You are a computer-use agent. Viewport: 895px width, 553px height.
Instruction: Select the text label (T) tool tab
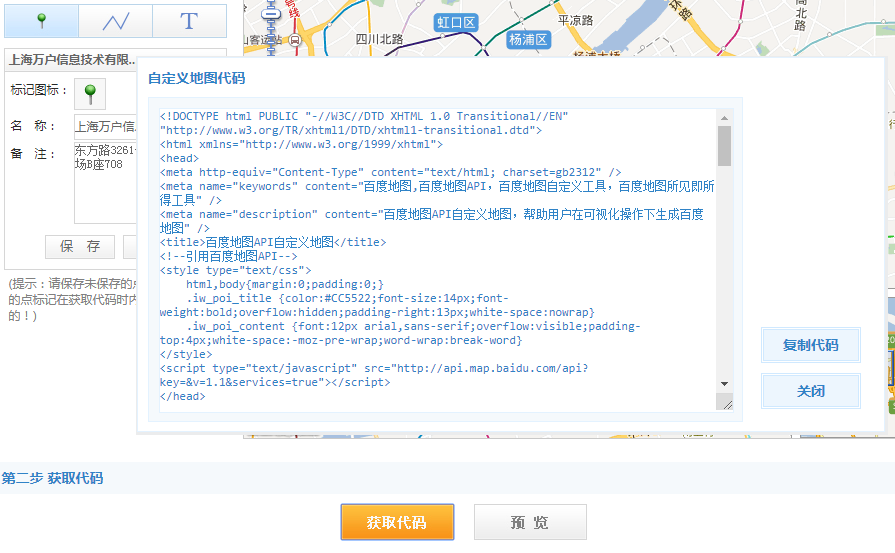point(189,20)
